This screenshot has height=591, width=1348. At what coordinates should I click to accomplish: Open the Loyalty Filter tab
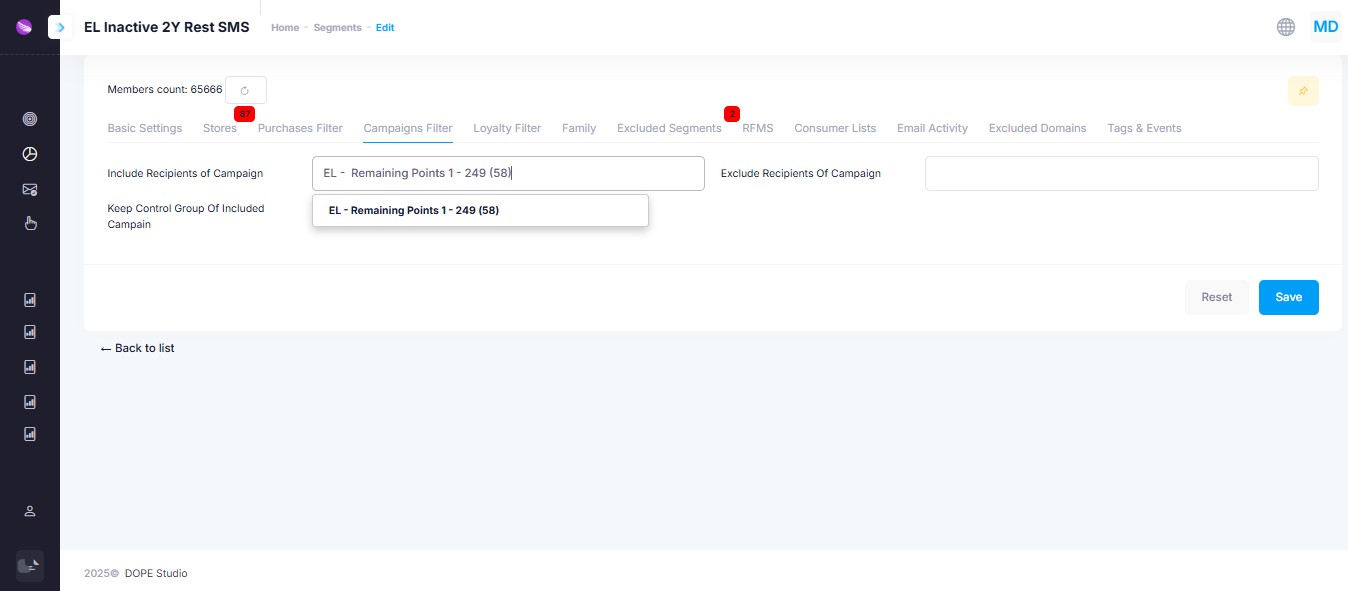(x=507, y=128)
